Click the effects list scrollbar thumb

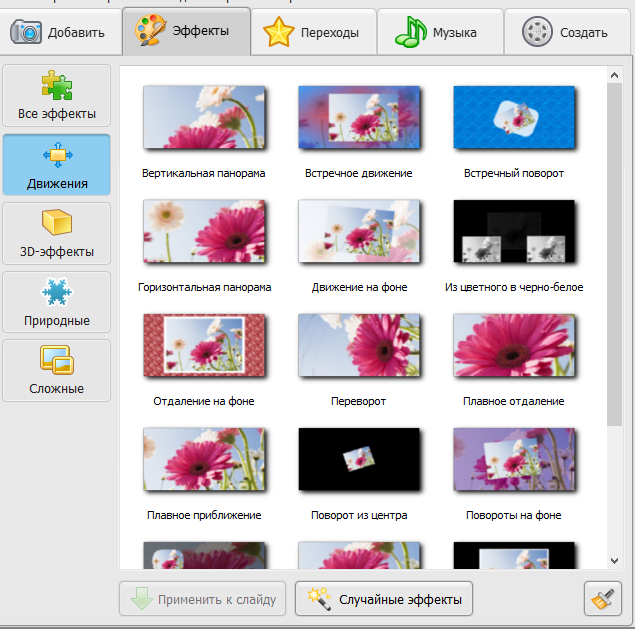pos(614,254)
